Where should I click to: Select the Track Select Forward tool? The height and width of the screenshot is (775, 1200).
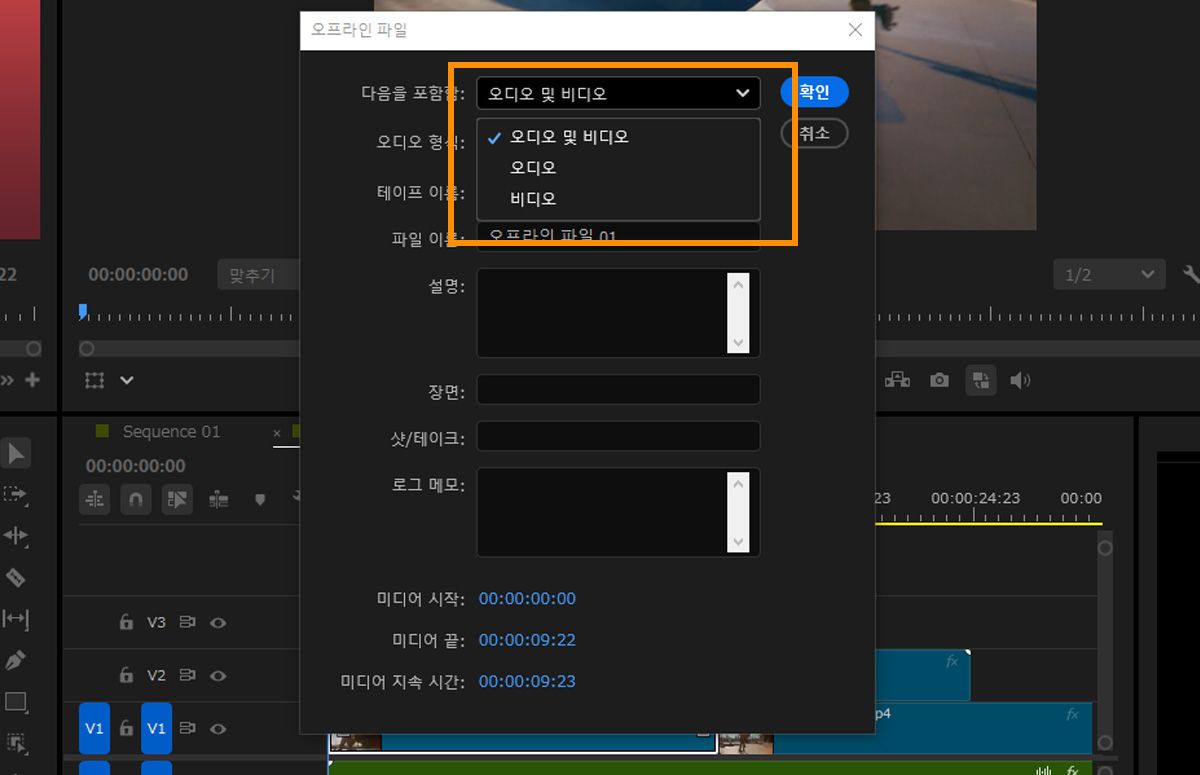point(16,494)
